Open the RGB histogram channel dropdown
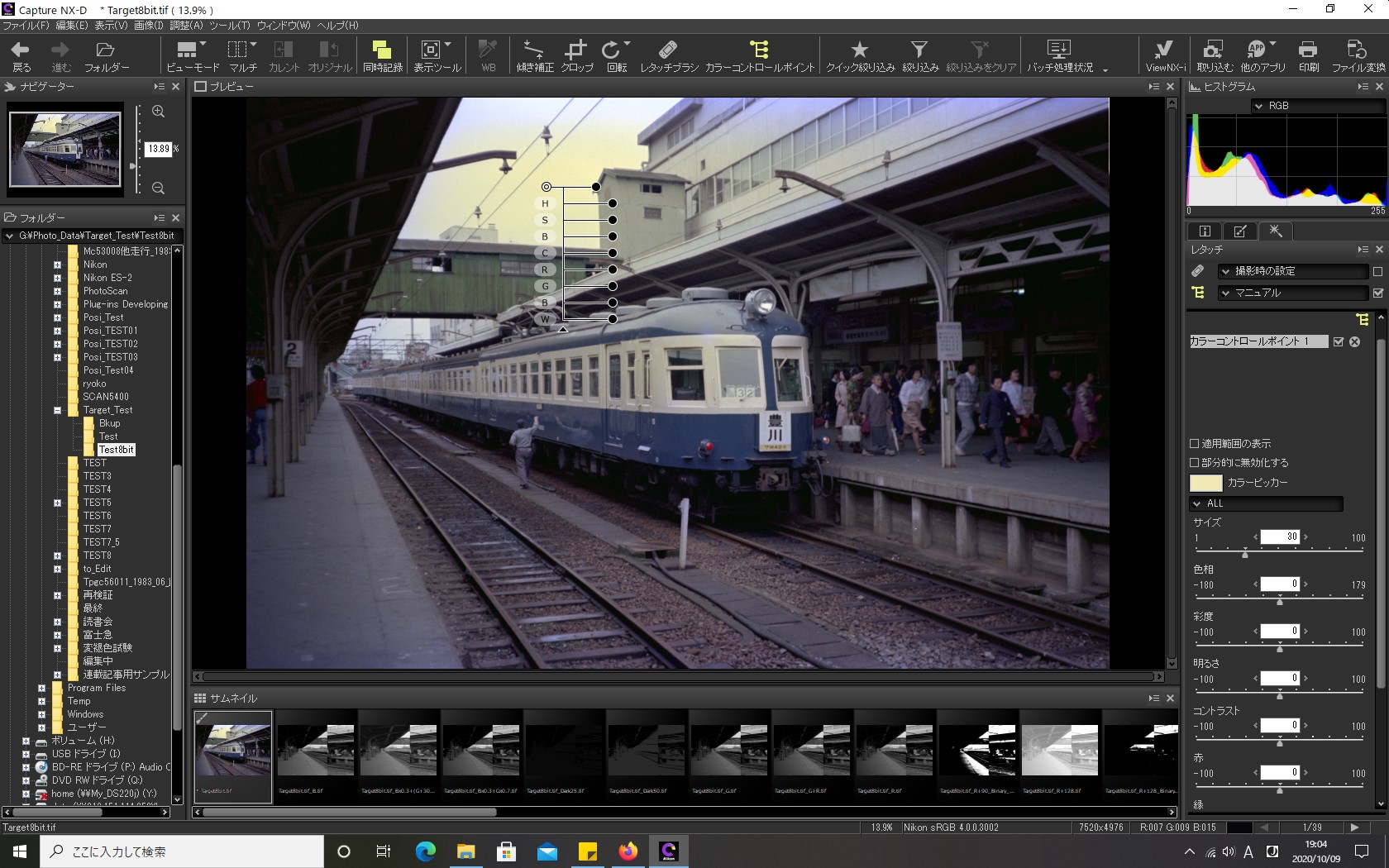The image size is (1389, 868). 1316,106
